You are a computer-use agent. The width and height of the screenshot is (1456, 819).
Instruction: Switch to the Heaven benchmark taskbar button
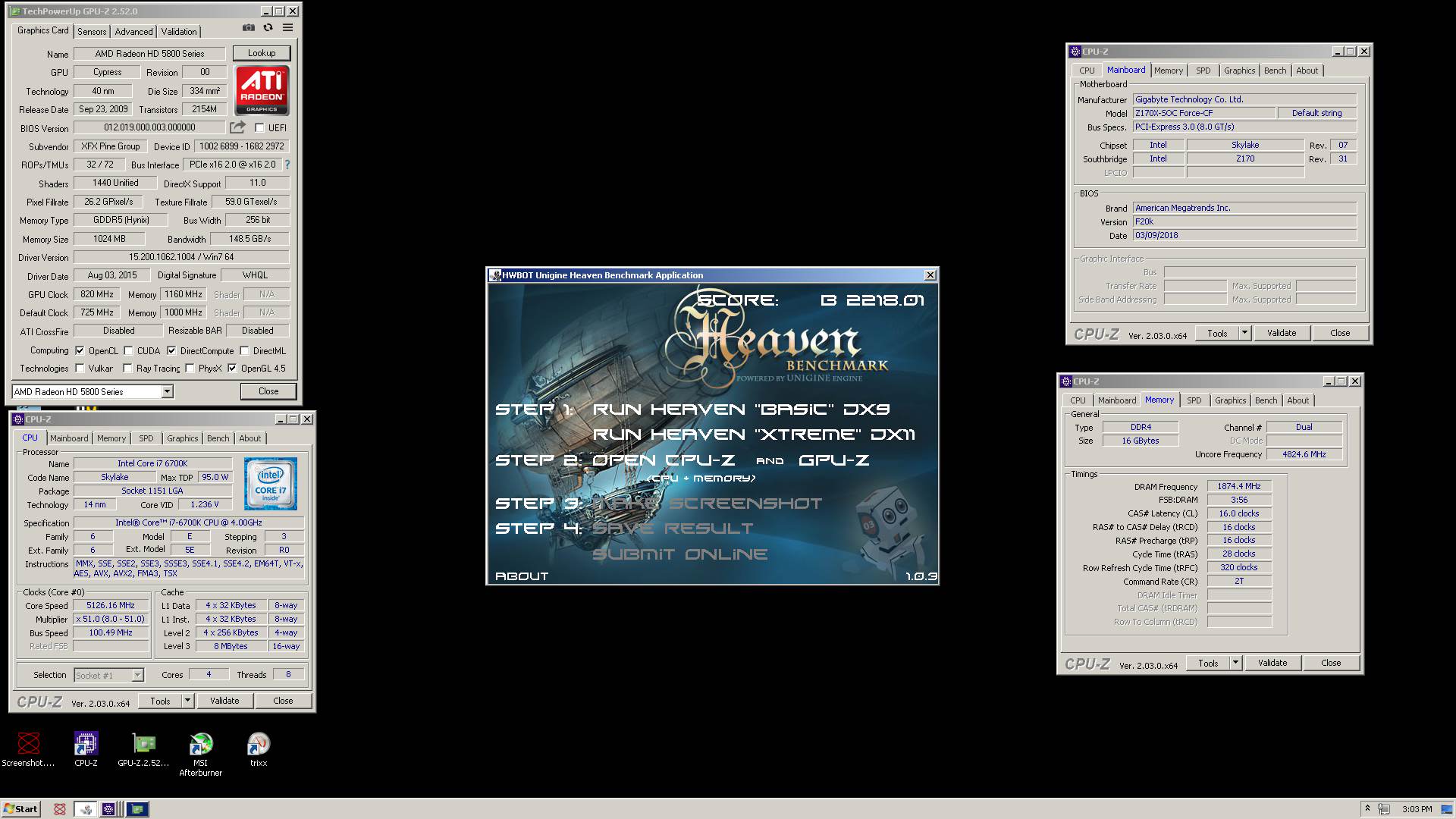click(x=86, y=809)
